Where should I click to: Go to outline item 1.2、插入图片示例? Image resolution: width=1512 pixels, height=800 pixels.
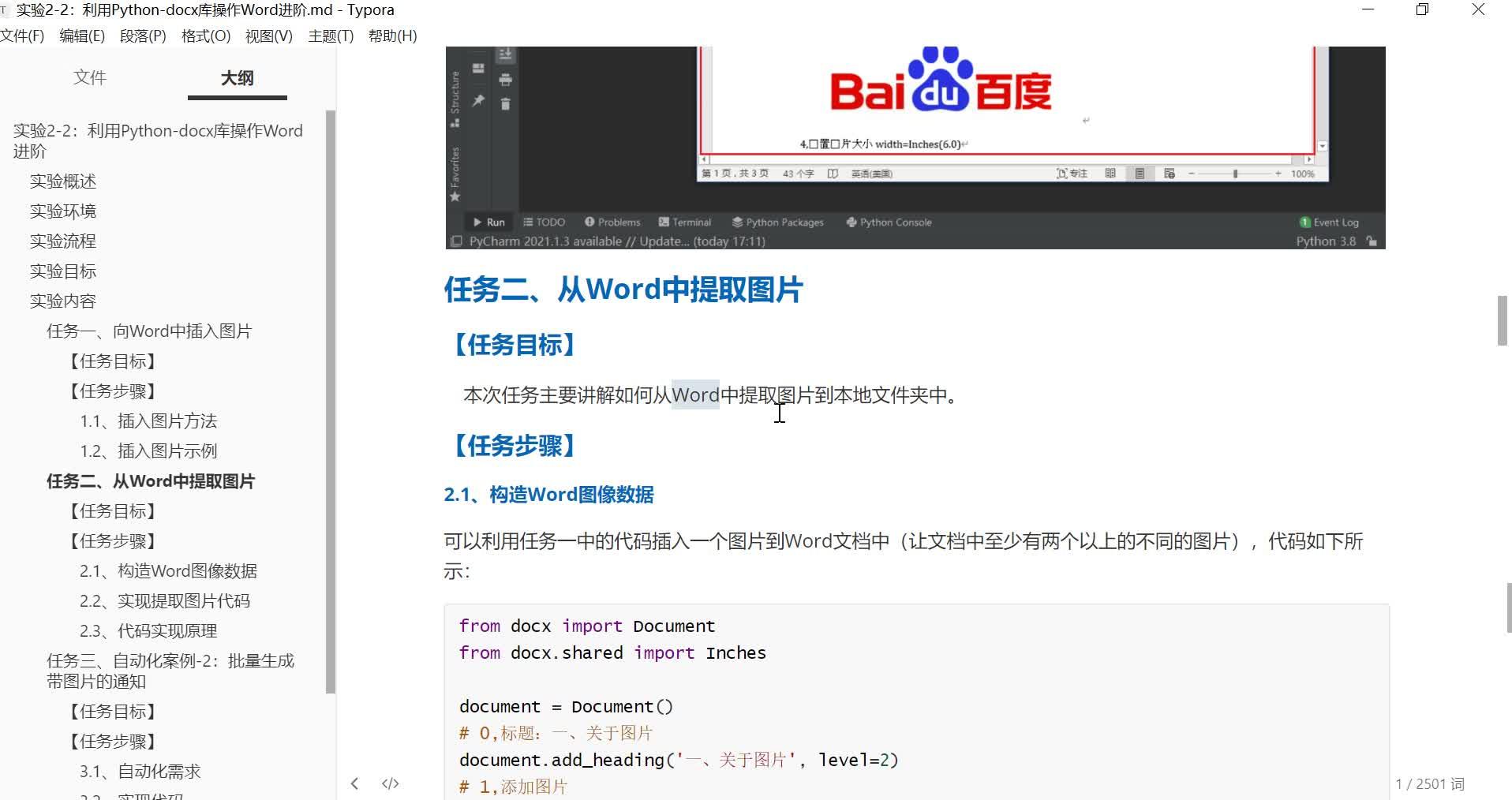tap(148, 451)
